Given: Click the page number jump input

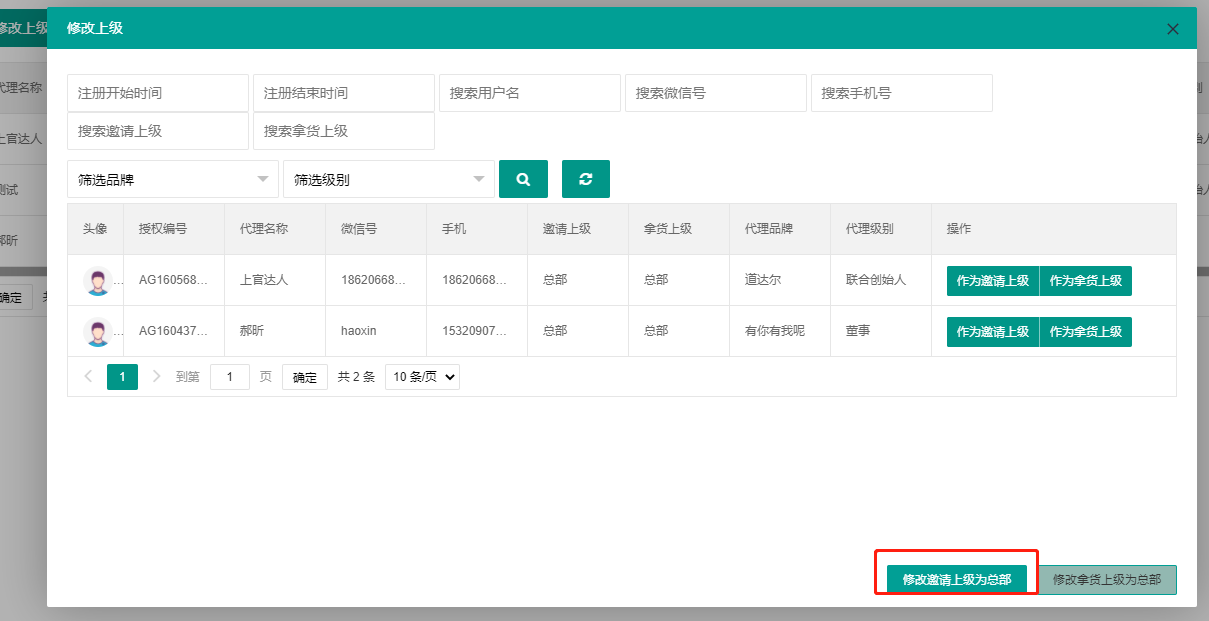Looking at the screenshot, I should [230, 377].
